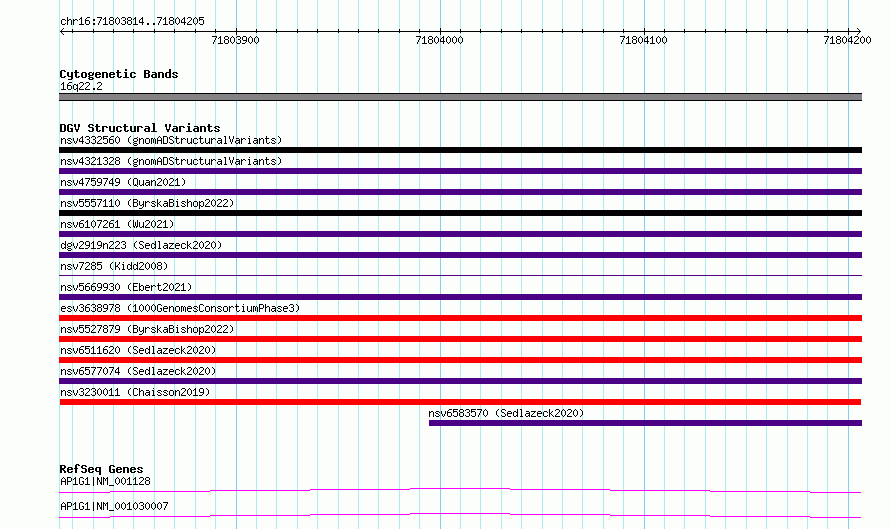This screenshot has height=529, width=890.
Task: Click the purple bar for dgv2919n223
Action: pos(460,255)
